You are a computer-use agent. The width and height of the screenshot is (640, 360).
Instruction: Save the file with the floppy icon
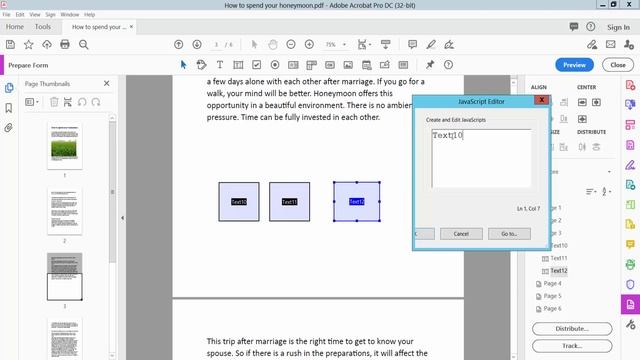pos(10,44)
